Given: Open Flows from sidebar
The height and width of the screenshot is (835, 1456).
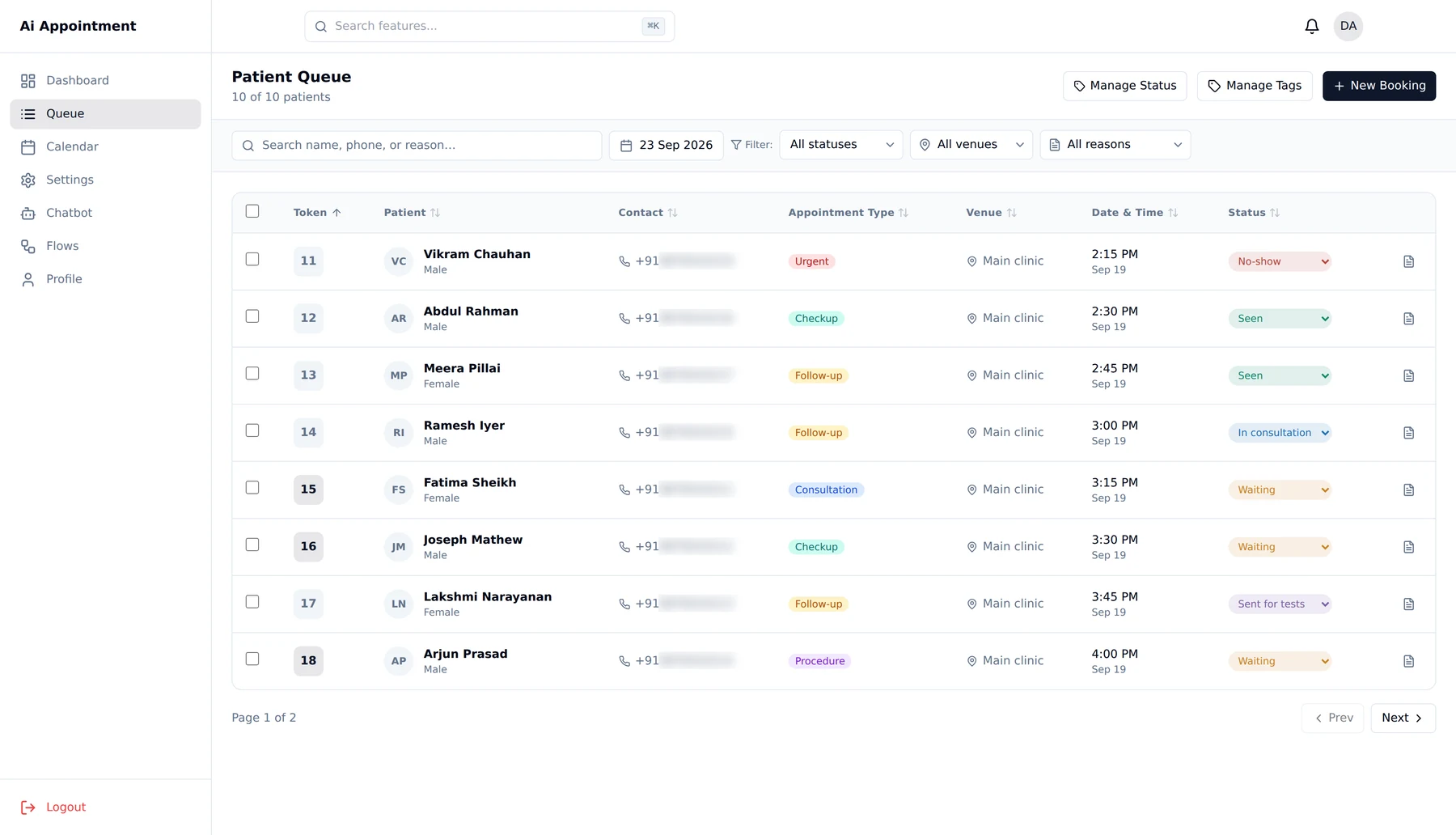Looking at the screenshot, I should click(105, 247).
